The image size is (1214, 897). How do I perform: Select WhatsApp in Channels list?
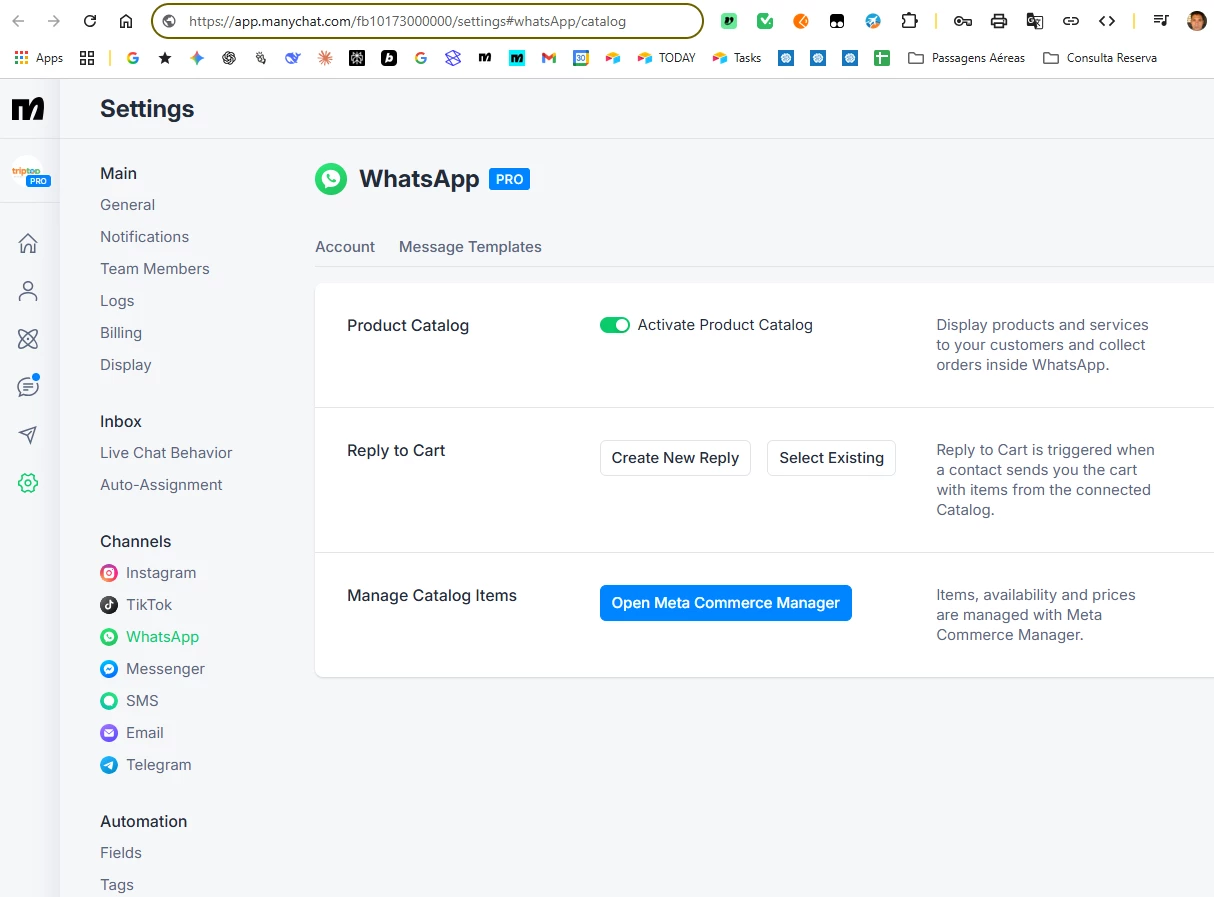(x=149, y=637)
